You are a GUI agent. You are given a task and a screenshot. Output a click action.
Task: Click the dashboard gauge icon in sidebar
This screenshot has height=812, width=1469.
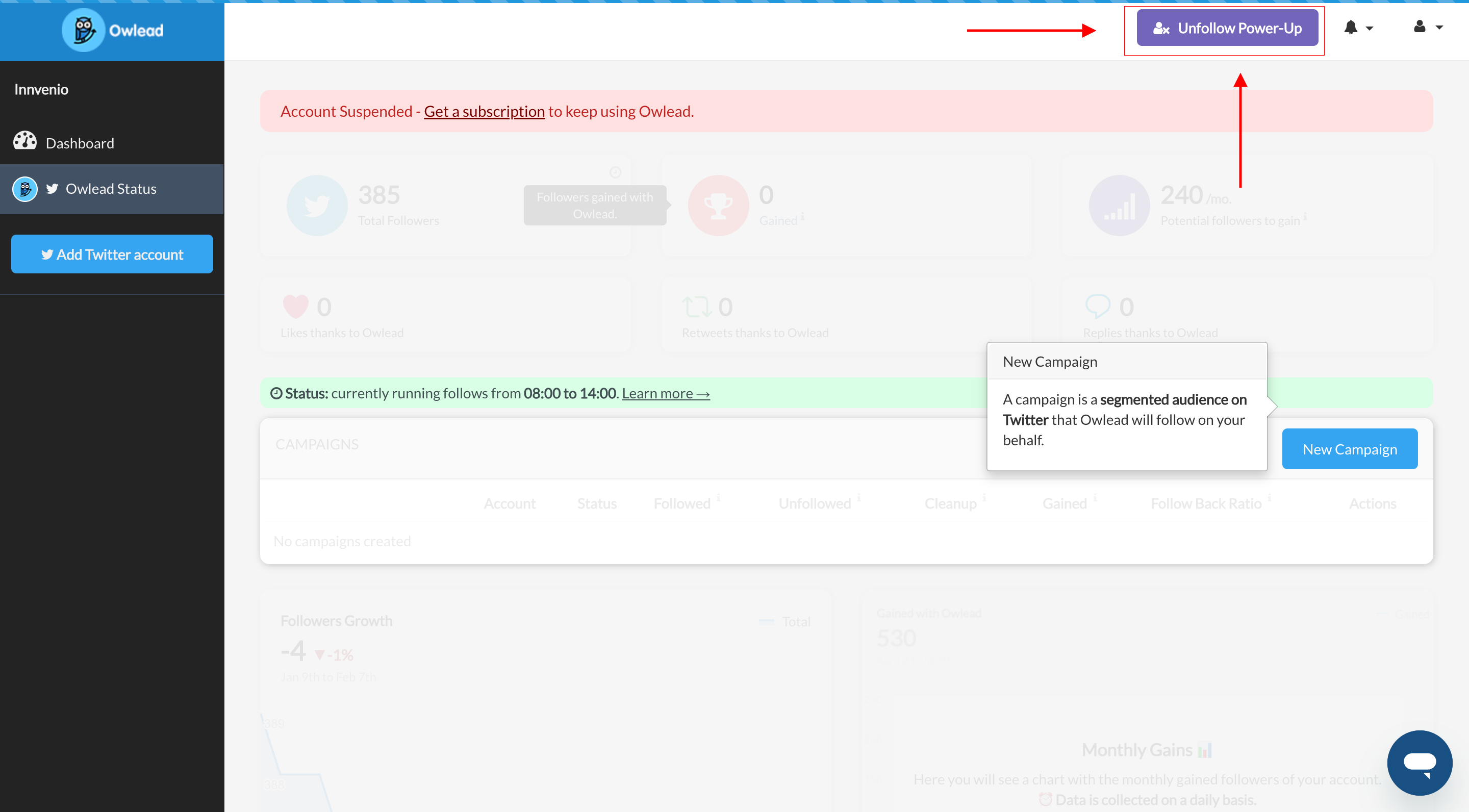click(25, 140)
